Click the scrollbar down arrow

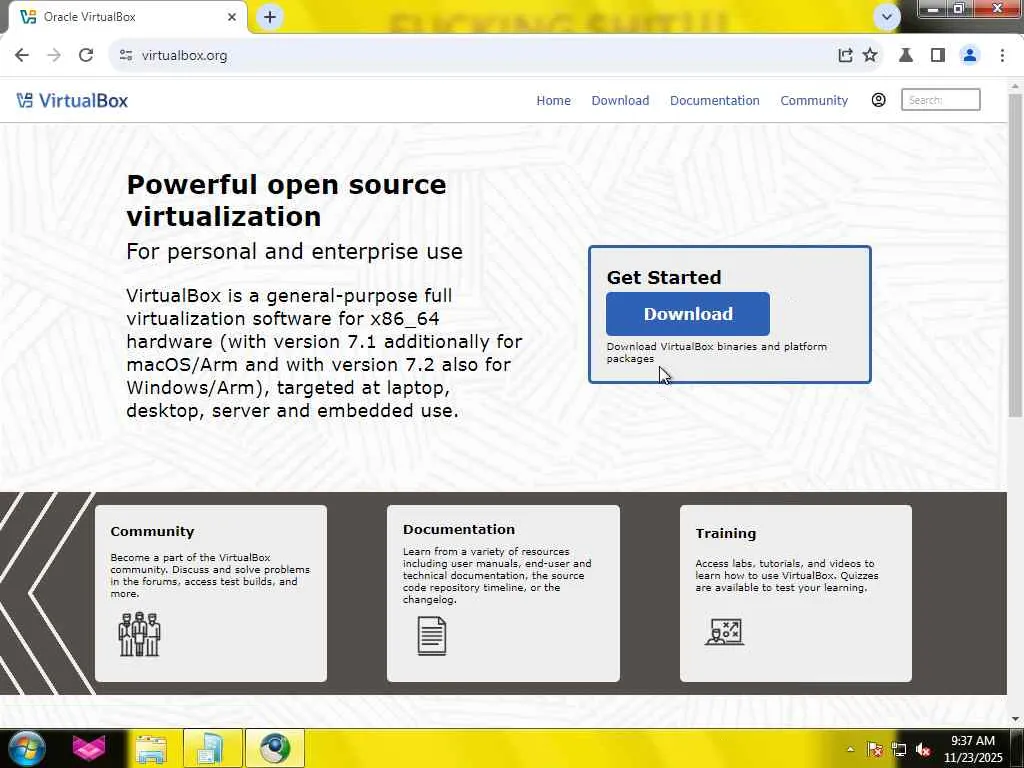point(1015,719)
